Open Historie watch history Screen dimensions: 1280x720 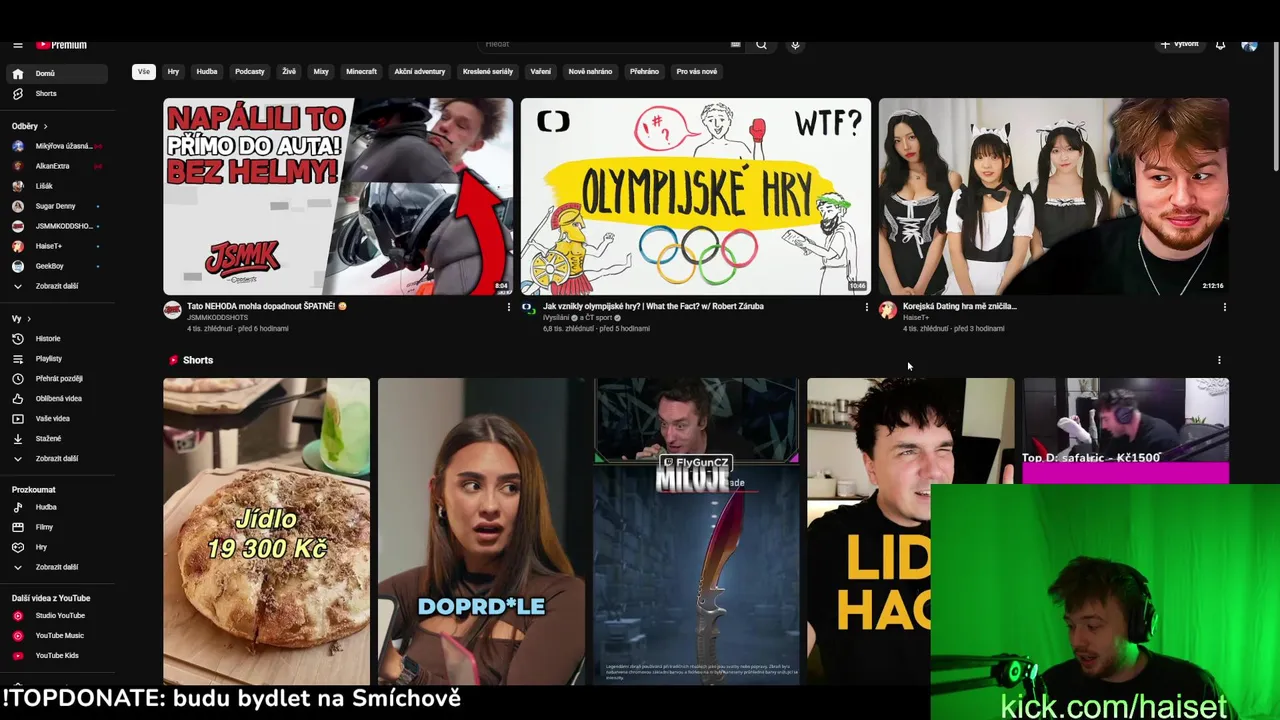pyautogui.click(x=56, y=338)
